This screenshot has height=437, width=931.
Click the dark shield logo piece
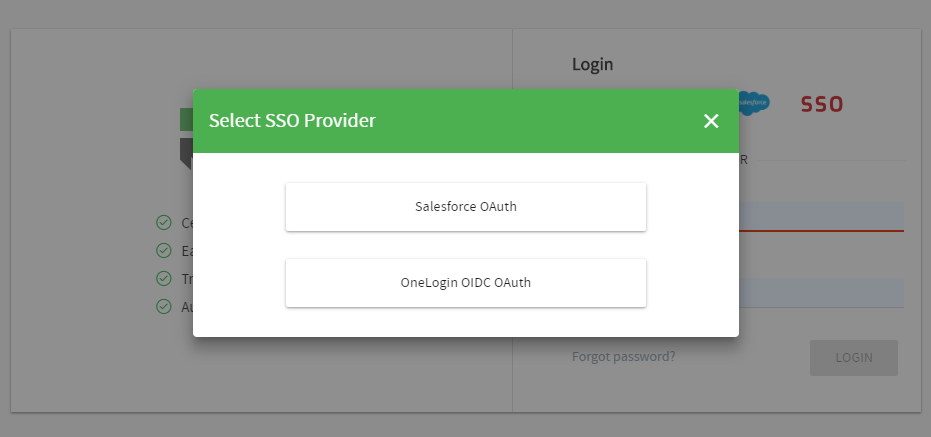click(186, 152)
